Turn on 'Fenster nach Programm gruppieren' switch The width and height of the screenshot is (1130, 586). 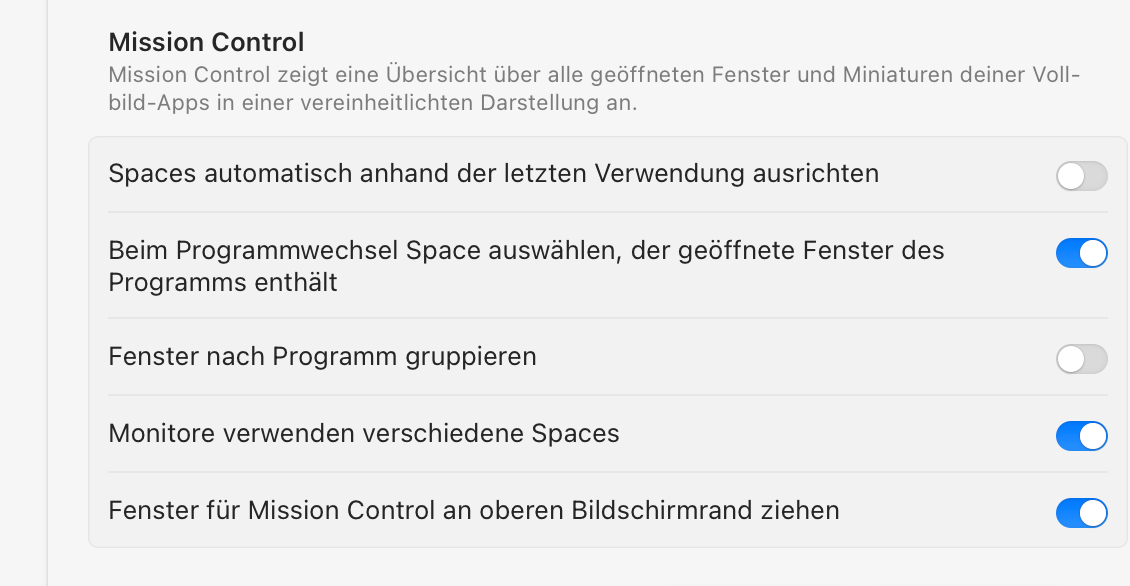point(1081,359)
